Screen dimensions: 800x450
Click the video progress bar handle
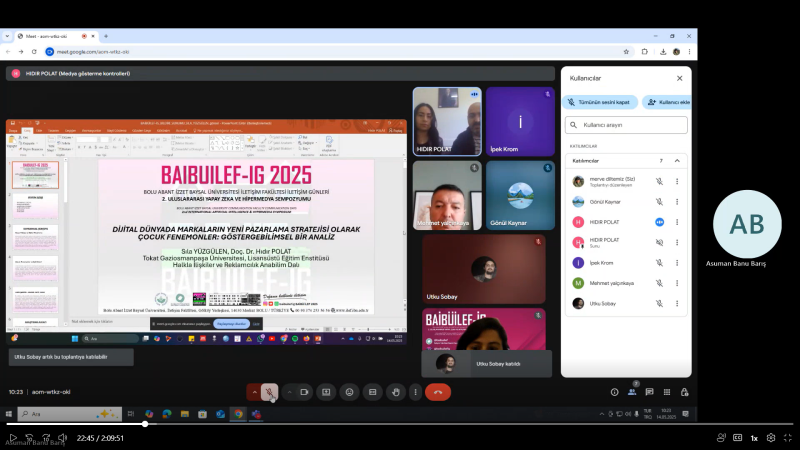click(x=145, y=424)
